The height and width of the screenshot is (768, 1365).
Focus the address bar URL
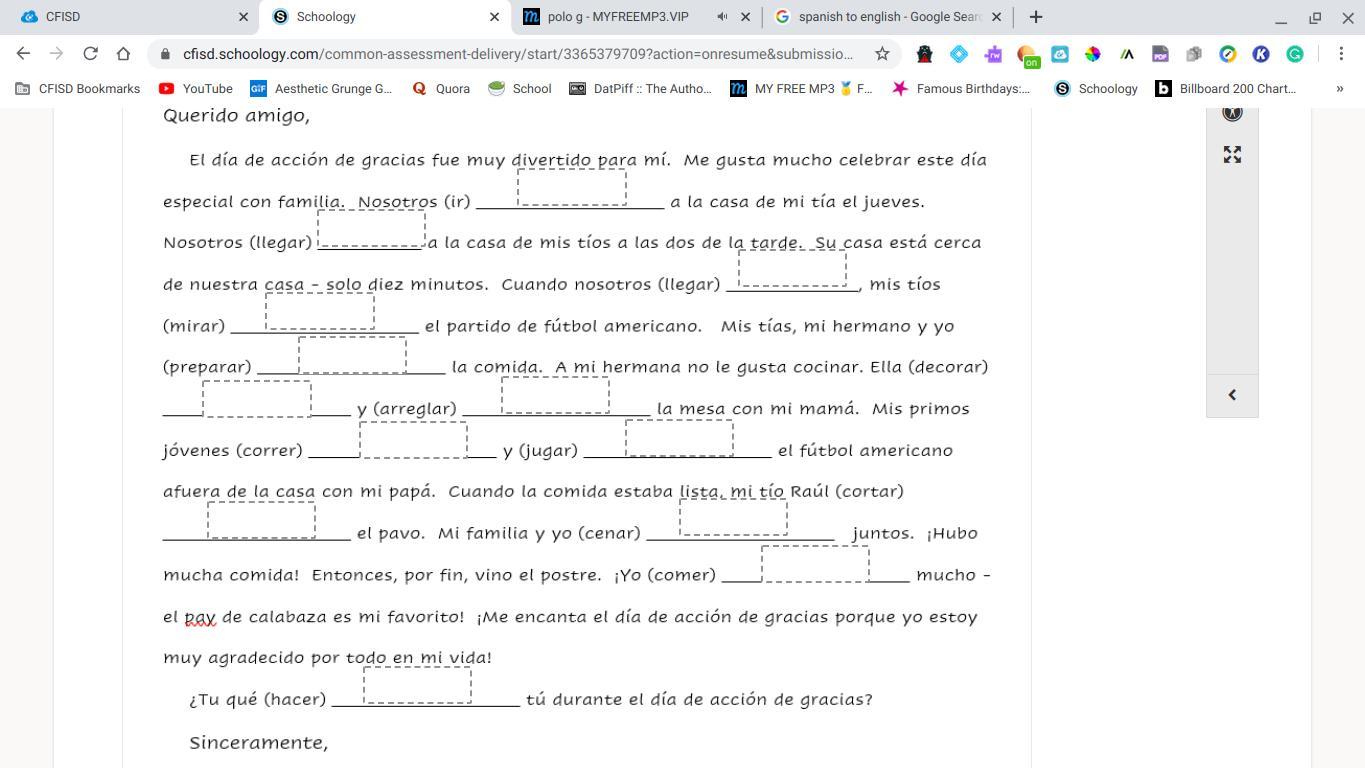[x=518, y=54]
